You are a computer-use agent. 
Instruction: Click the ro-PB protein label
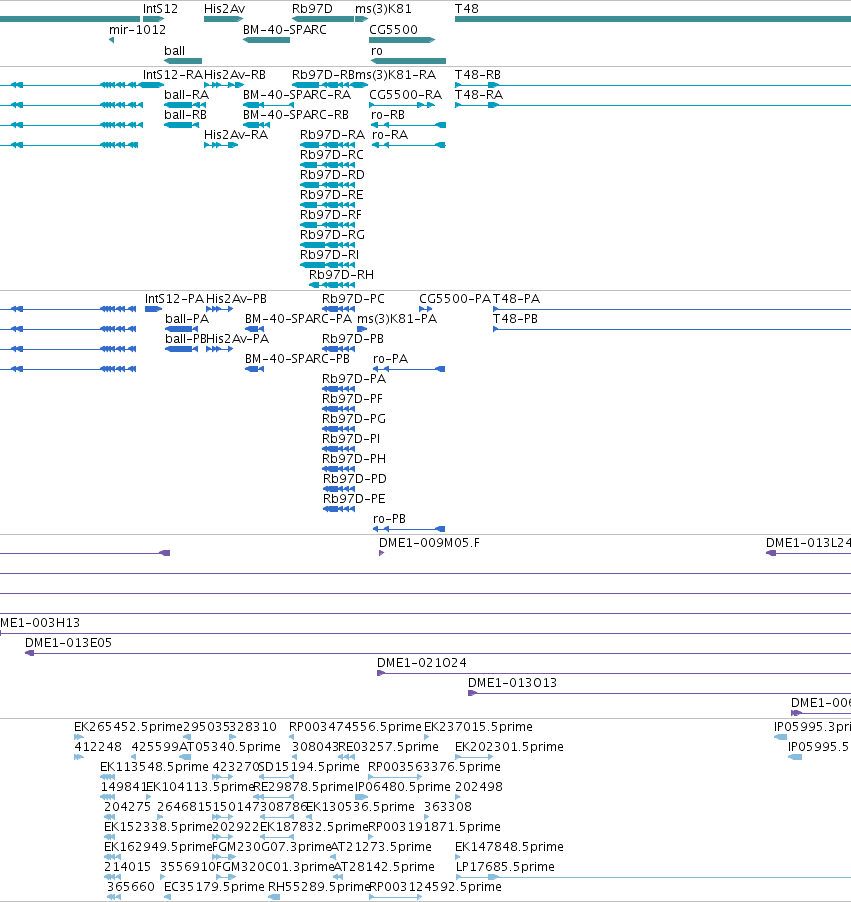tap(389, 519)
